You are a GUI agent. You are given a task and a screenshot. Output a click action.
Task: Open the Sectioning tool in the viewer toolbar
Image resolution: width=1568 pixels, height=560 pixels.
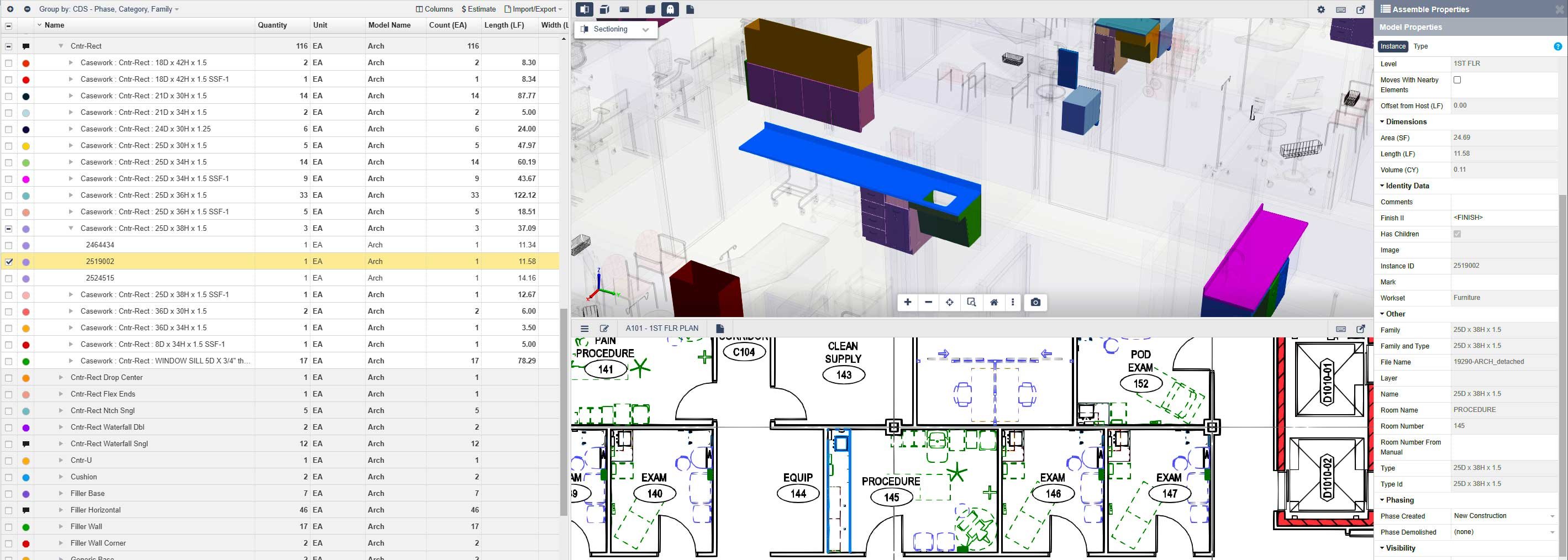coord(585,9)
